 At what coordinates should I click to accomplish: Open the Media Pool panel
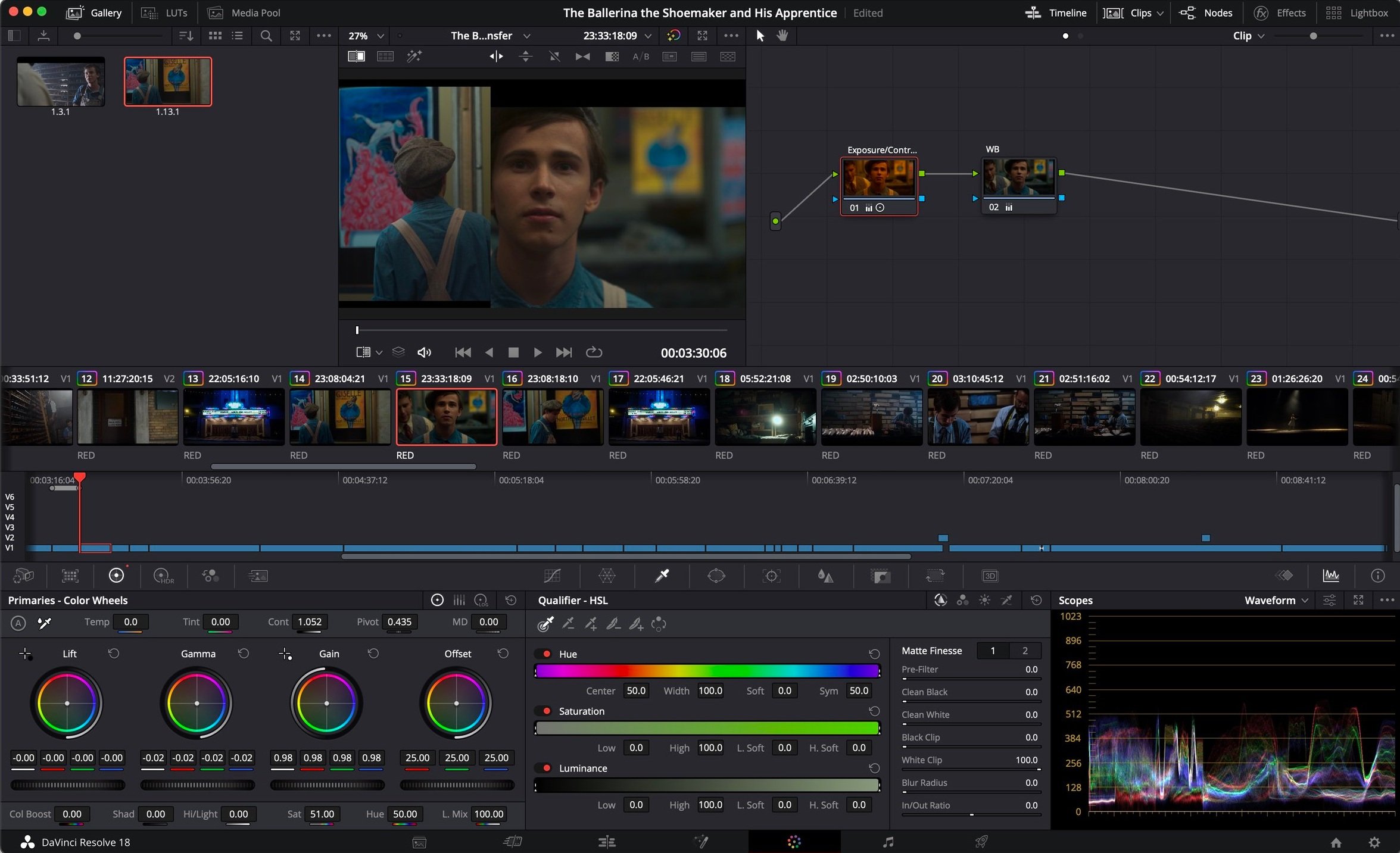point(244,13)
